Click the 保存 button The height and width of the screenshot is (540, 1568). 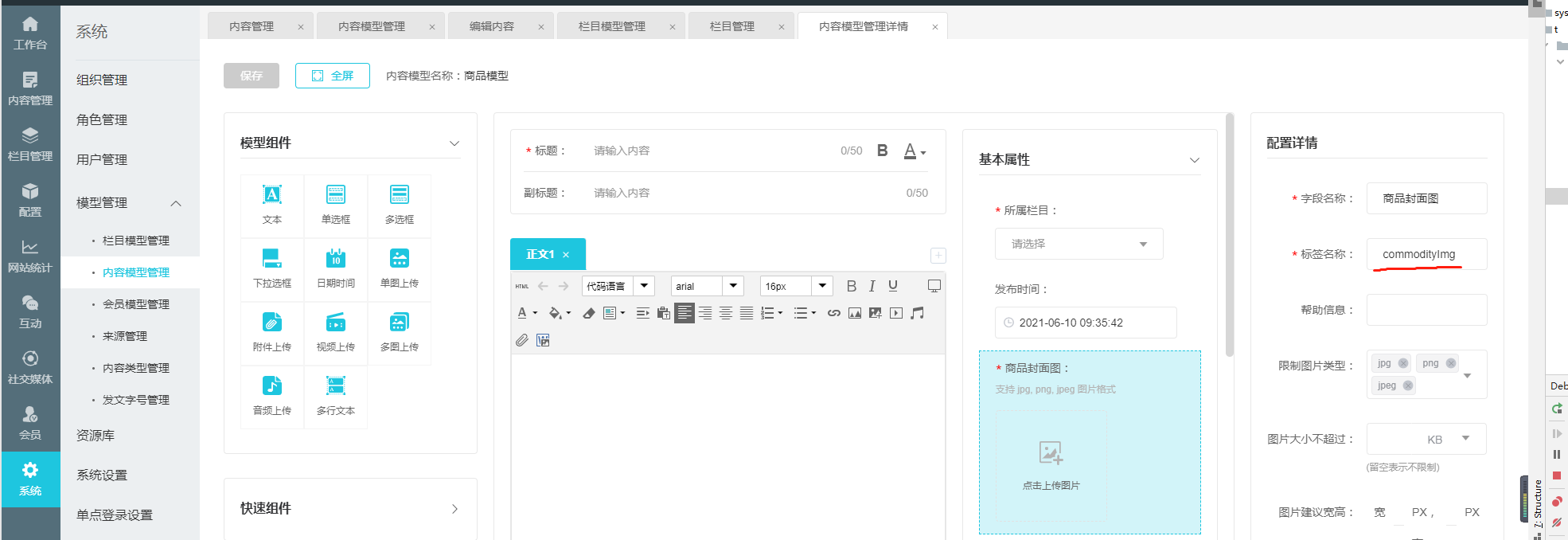coord(251,76)
